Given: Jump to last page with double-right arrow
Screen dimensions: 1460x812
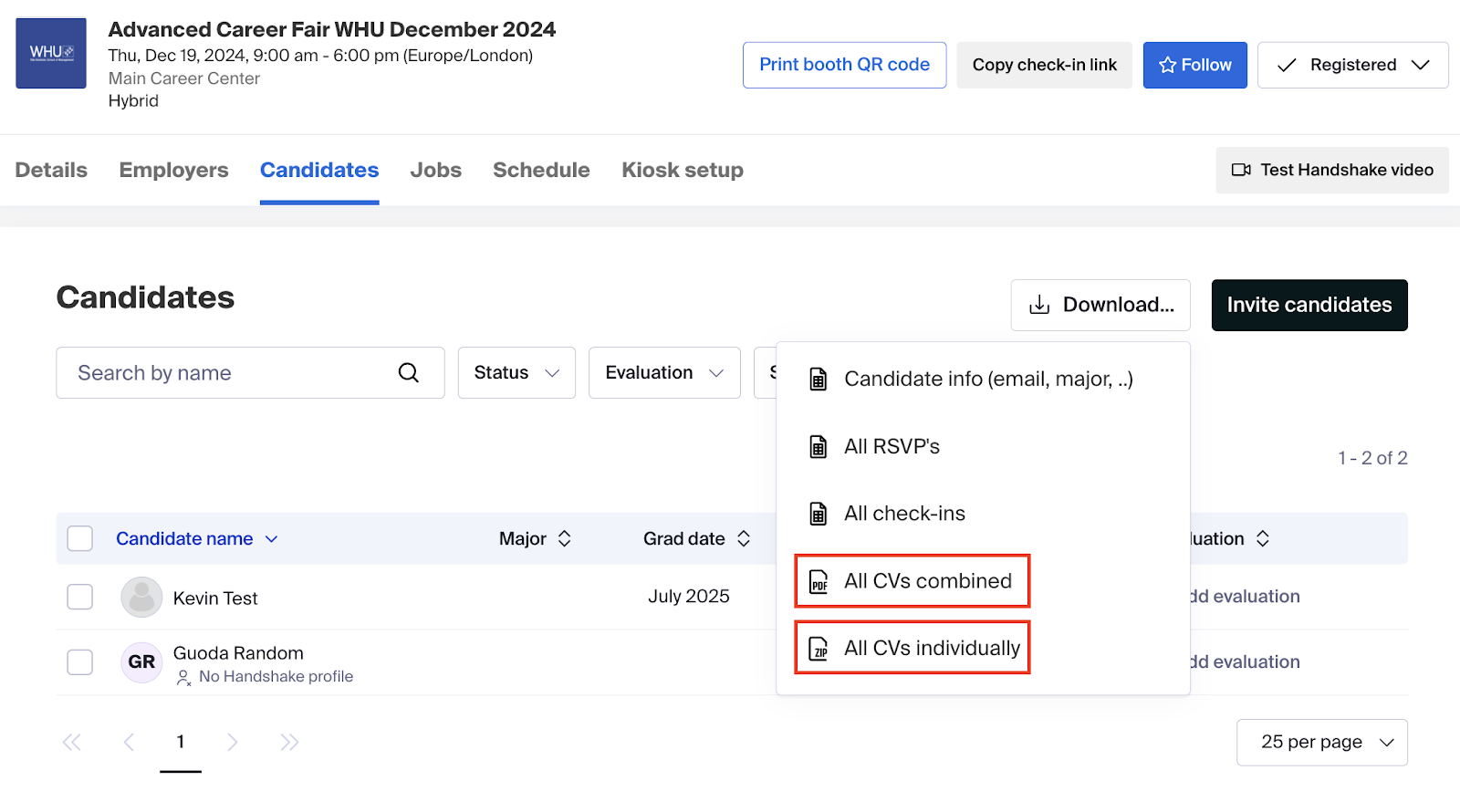Looking at the screenshot, I should pos(289,742).
